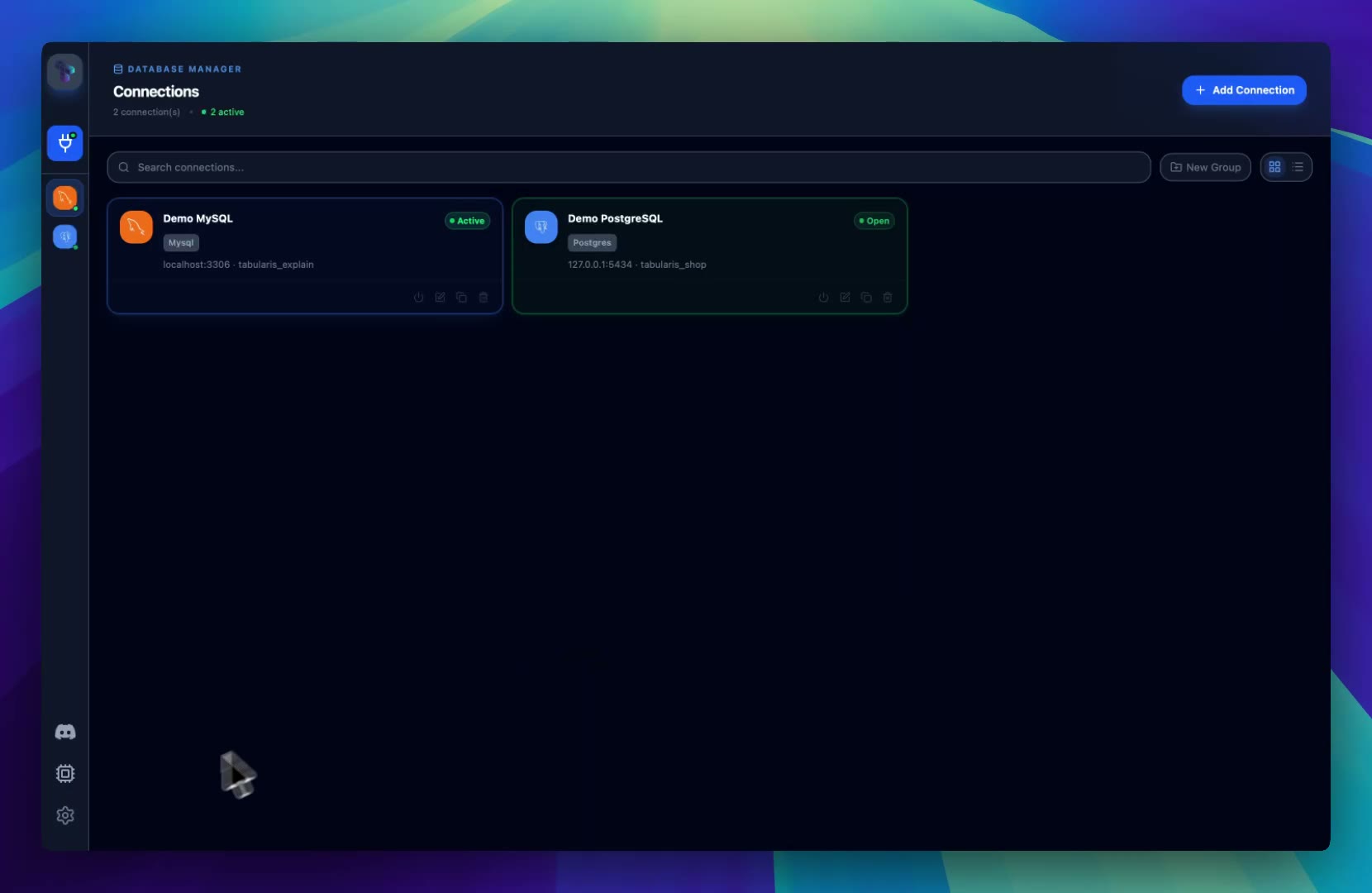Viewport: 1372px width, 893px height.
Task: Focus the Search connections field
Action: pos(628,167)
